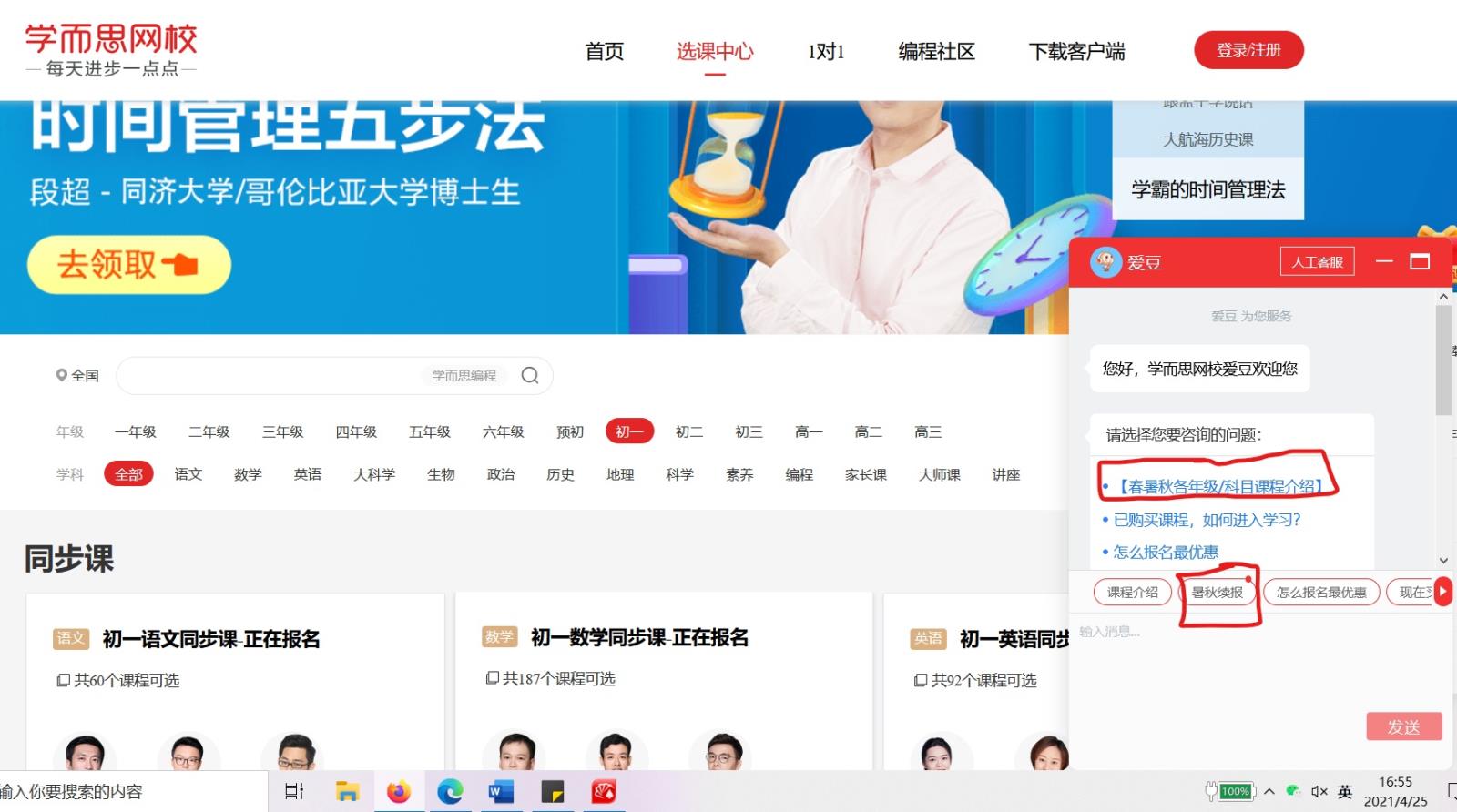The image size is (1457, 812).
Task: Open the 编程社区 nav item
Action: (936, 51)
